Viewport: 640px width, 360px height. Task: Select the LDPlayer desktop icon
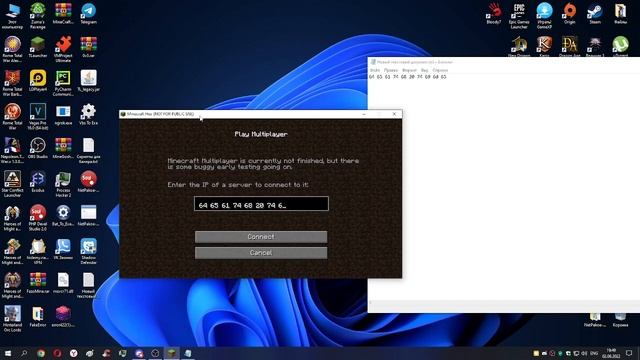point(38,81)
